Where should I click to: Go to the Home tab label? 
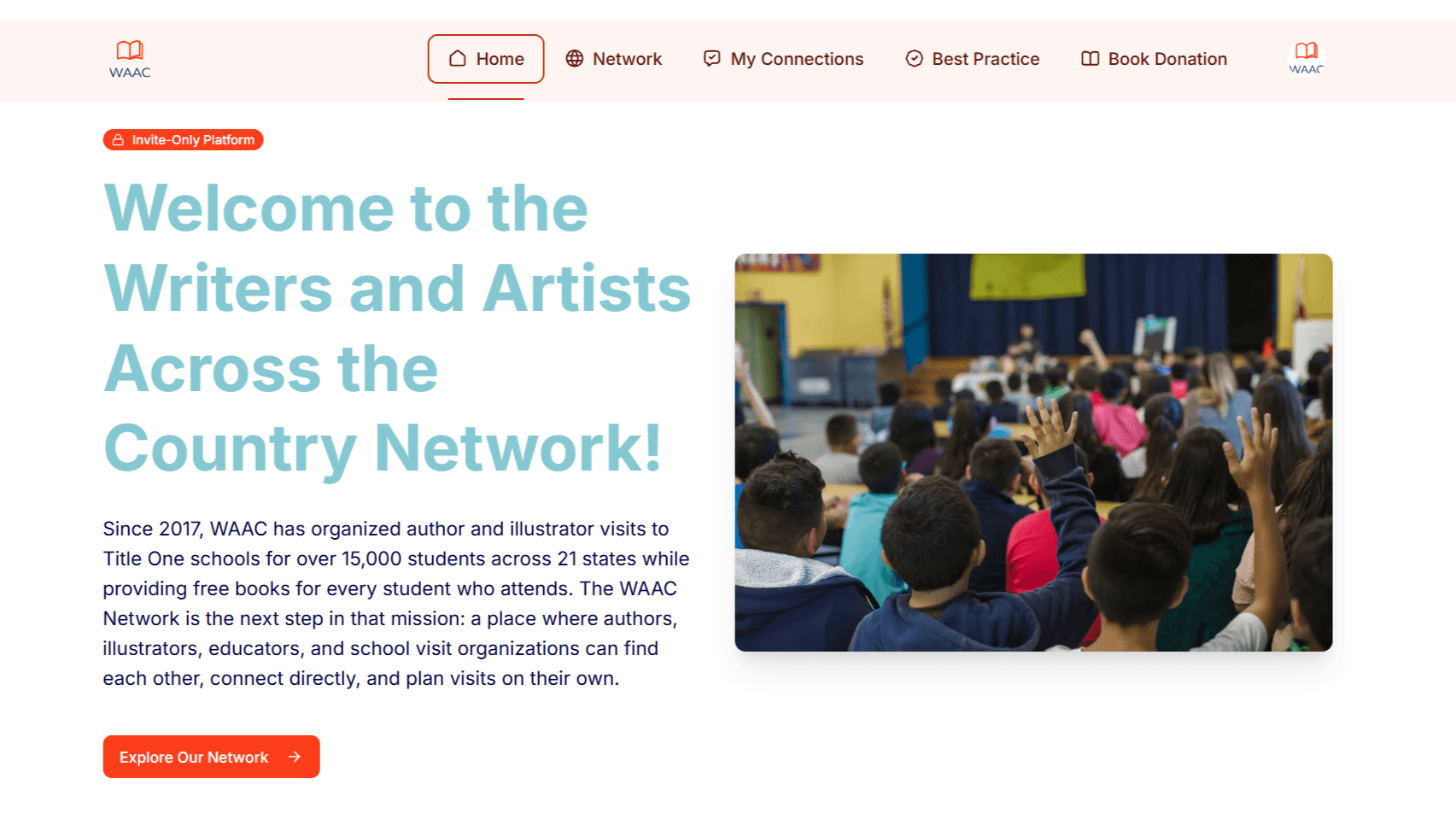(x=500, y=59)
